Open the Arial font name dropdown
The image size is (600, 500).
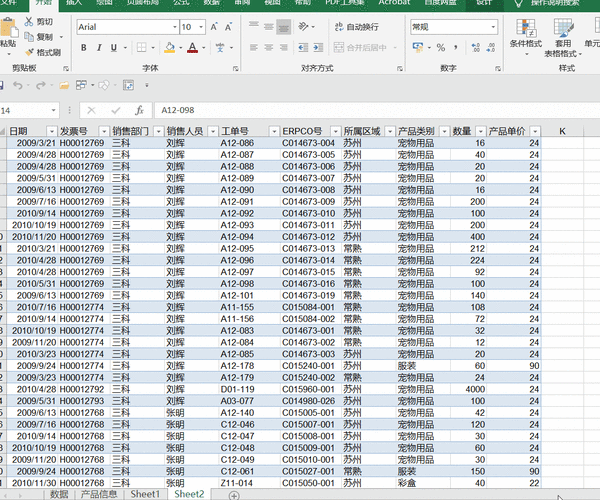[175, 27]
